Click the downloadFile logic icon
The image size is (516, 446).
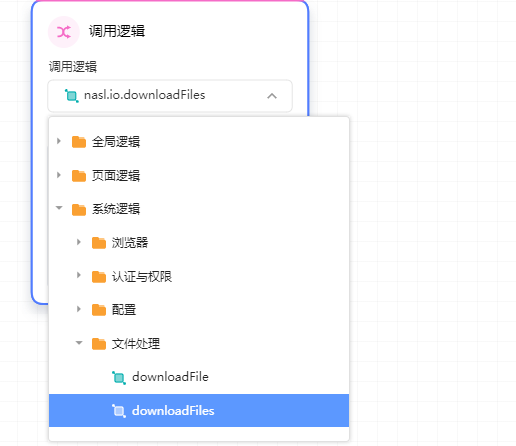pos(119,378)
